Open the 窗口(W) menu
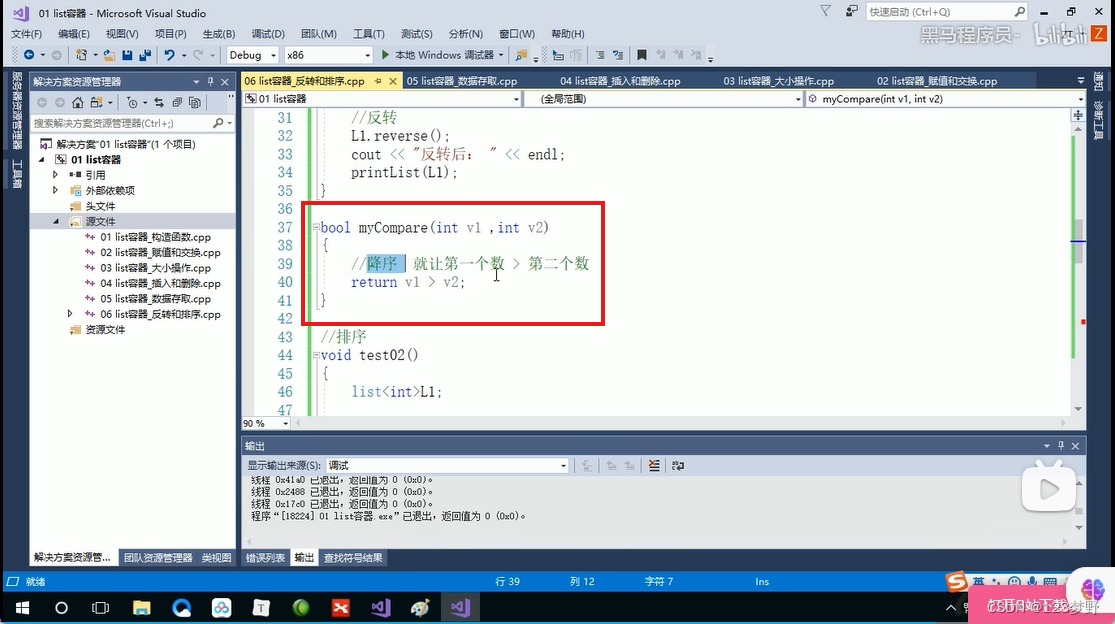 517,33
